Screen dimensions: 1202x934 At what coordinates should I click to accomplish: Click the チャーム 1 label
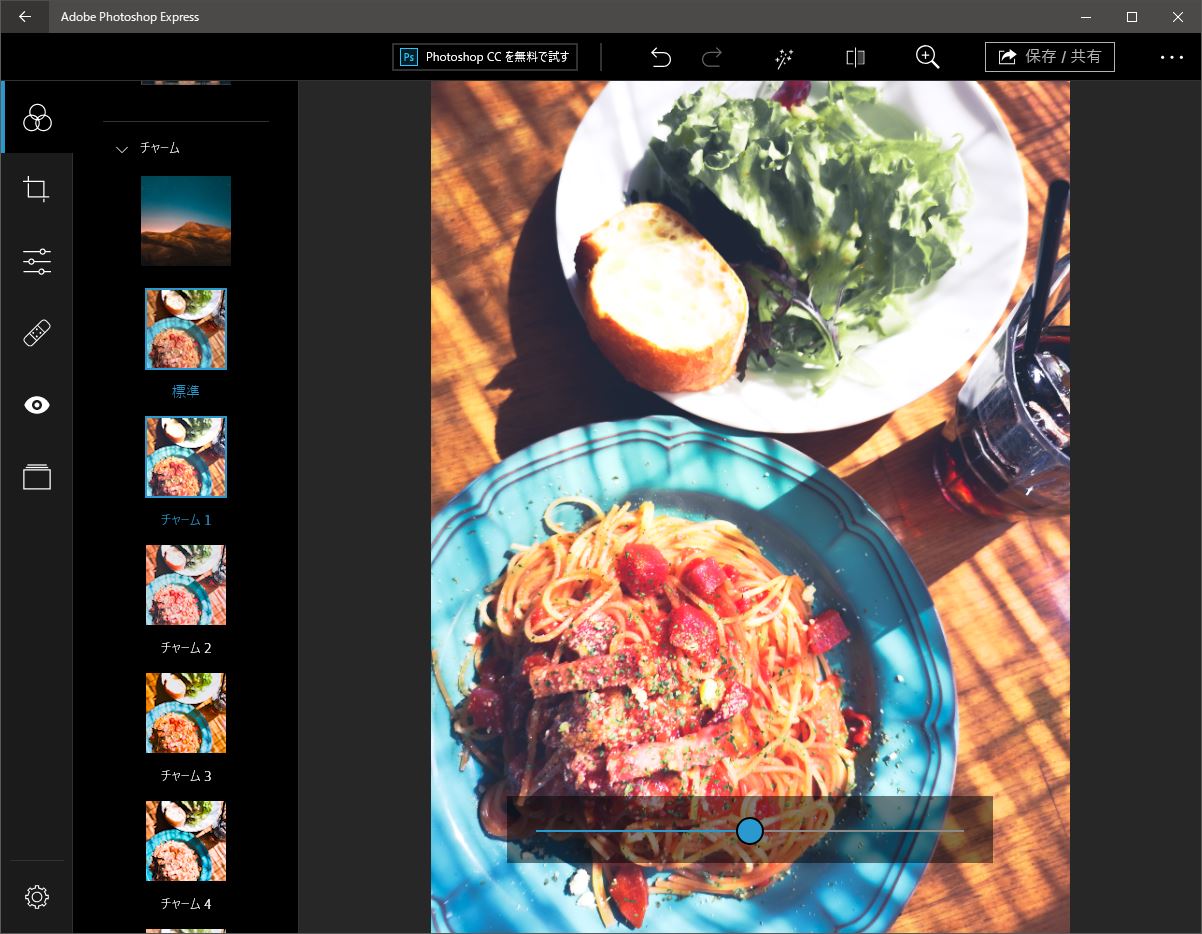coord(186,520)
